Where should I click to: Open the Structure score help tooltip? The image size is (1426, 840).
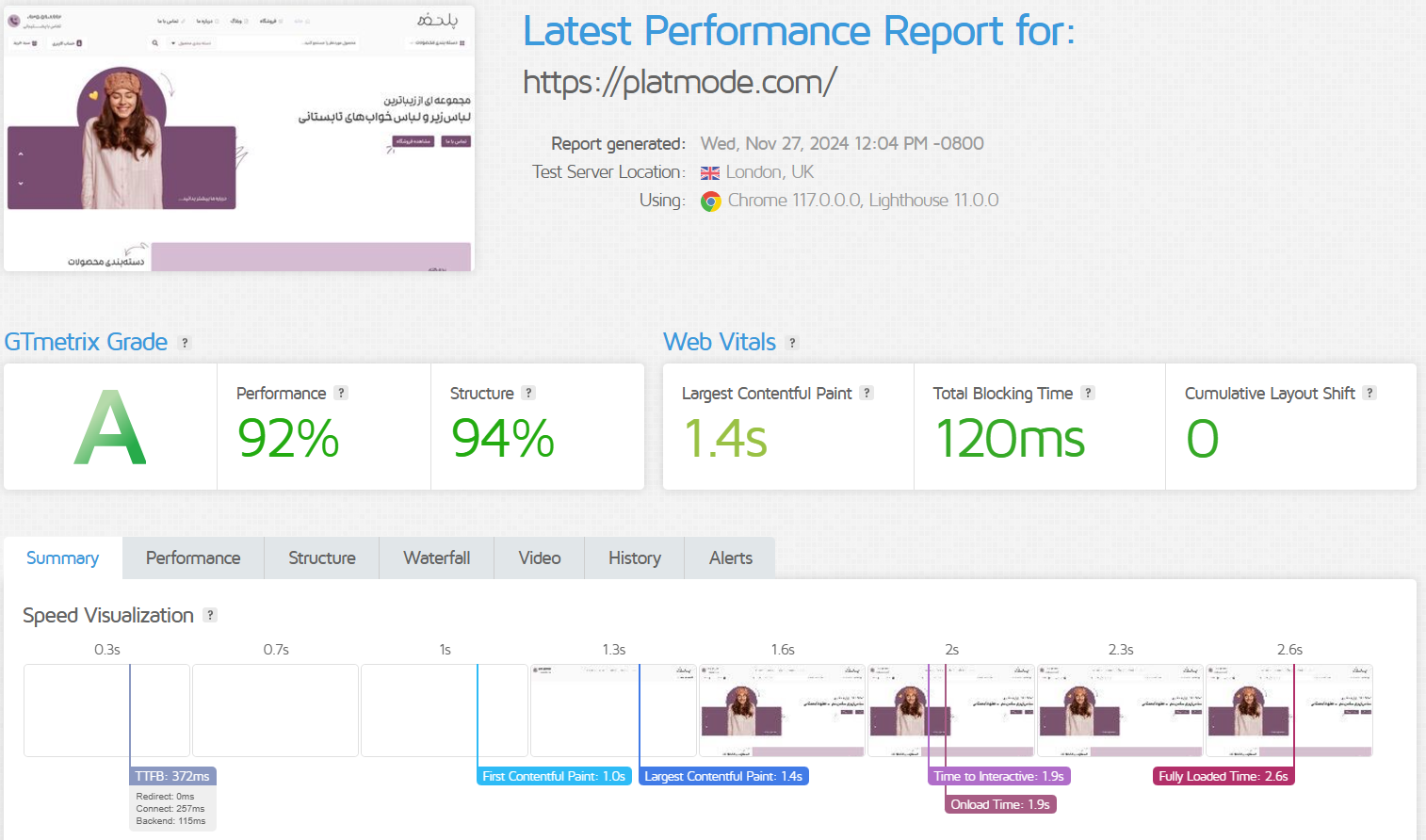pos(528,394)
